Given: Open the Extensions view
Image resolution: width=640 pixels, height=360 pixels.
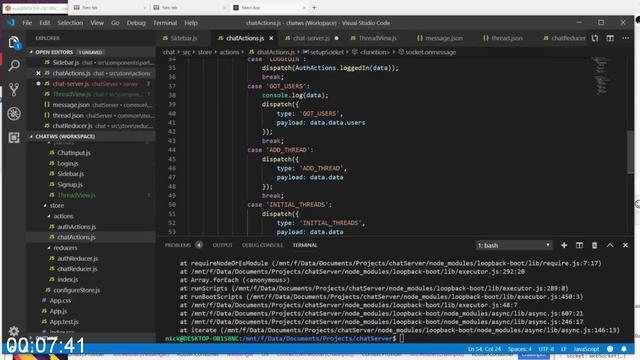Looking at the screenshot, I should point(14,138).
